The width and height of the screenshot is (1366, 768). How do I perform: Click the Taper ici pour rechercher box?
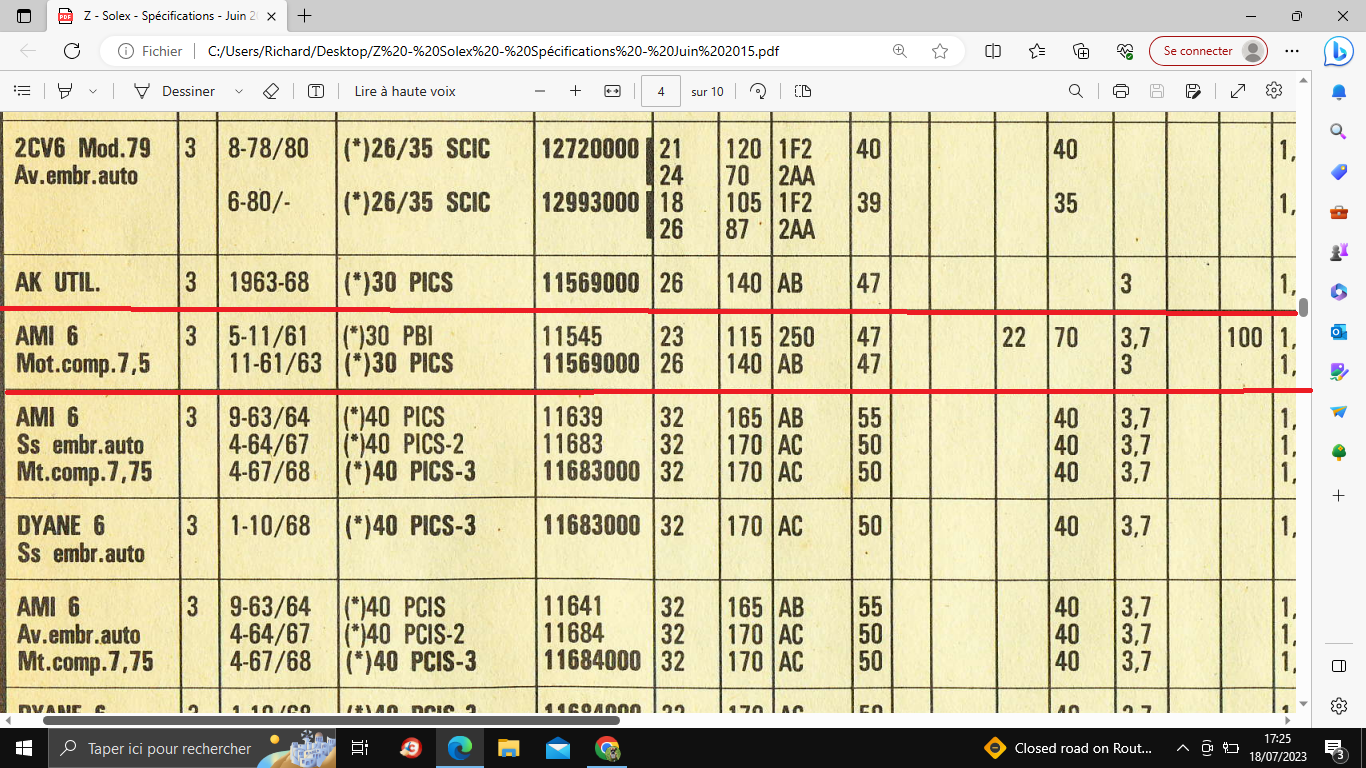pos(169,748)
